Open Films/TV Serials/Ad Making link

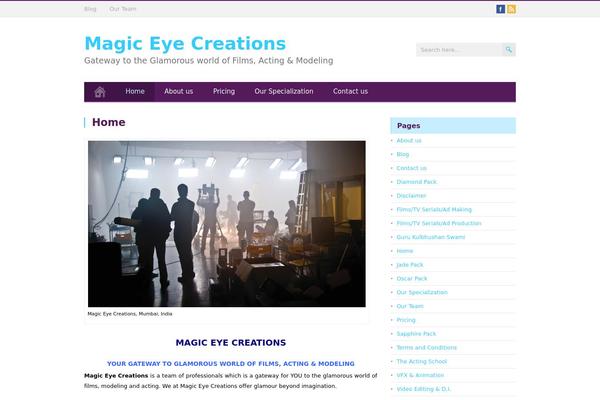pyautogui.click(x=434, y=209)
